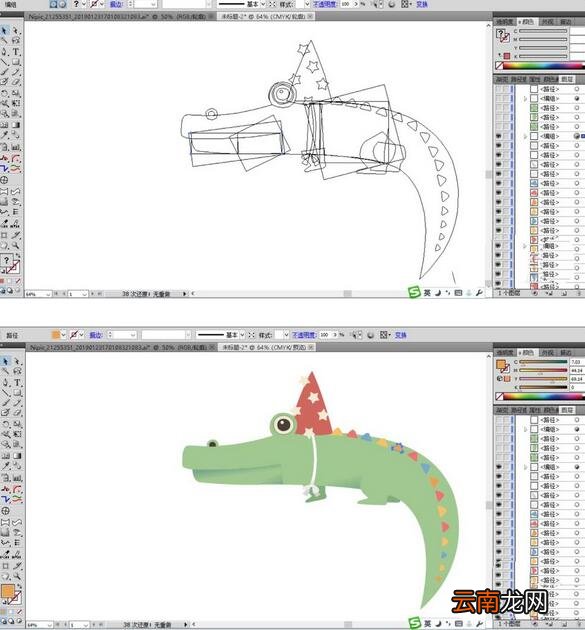Activate the Paintbrush tool in the upper window
Screen dimensions: 585x630
pyautogui.click(x=5, y=72)
